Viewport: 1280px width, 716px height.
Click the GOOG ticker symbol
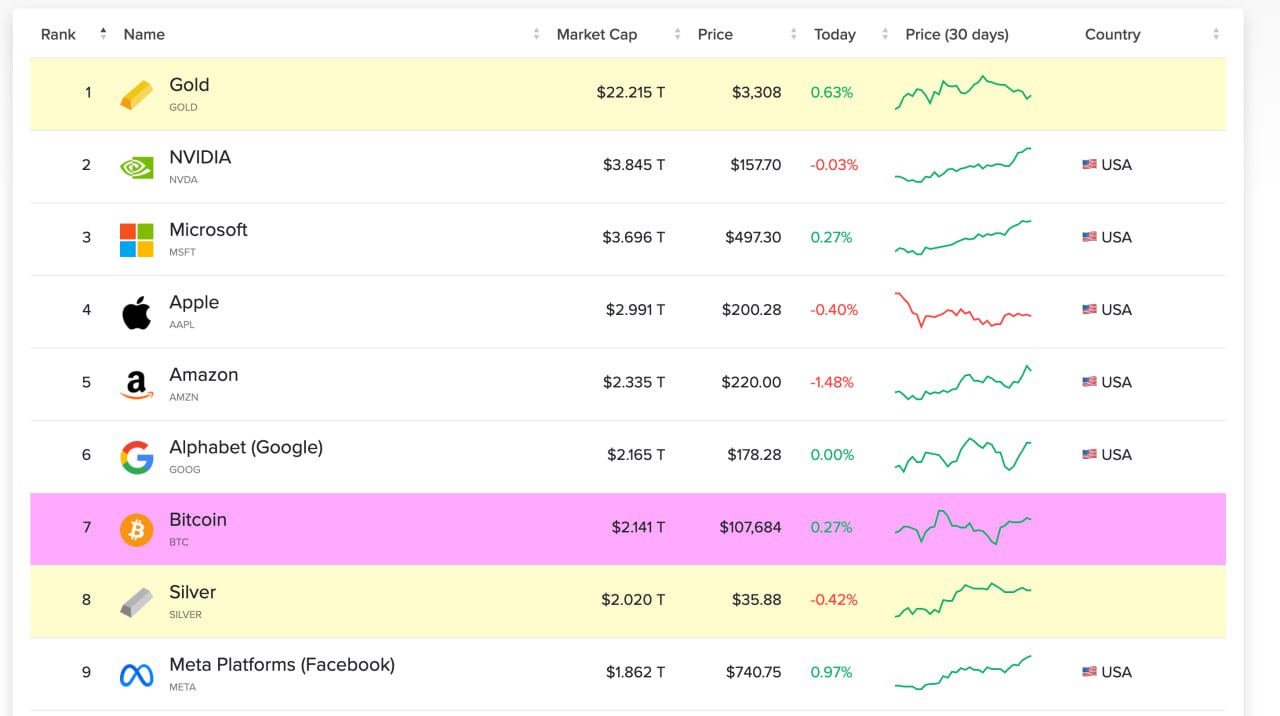click(185, 469)
